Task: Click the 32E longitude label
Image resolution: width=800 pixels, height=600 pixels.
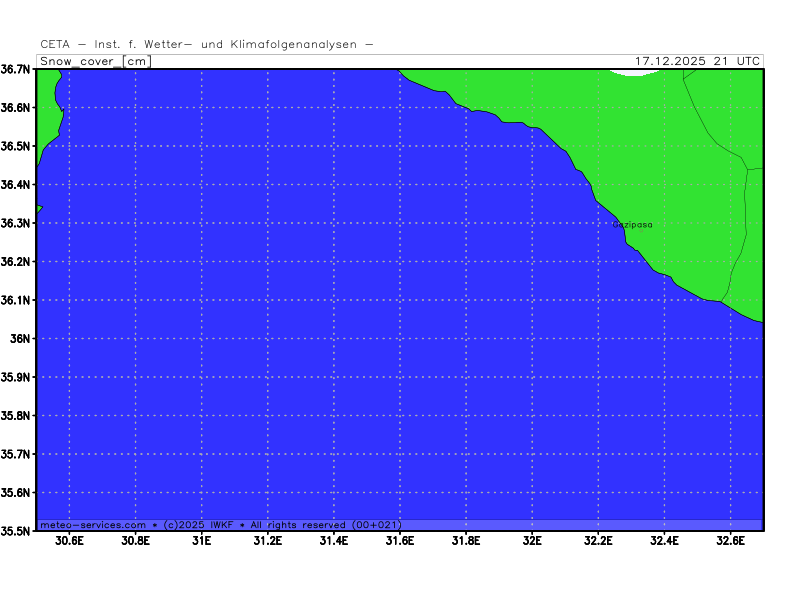Action: [x=532, y=541]
